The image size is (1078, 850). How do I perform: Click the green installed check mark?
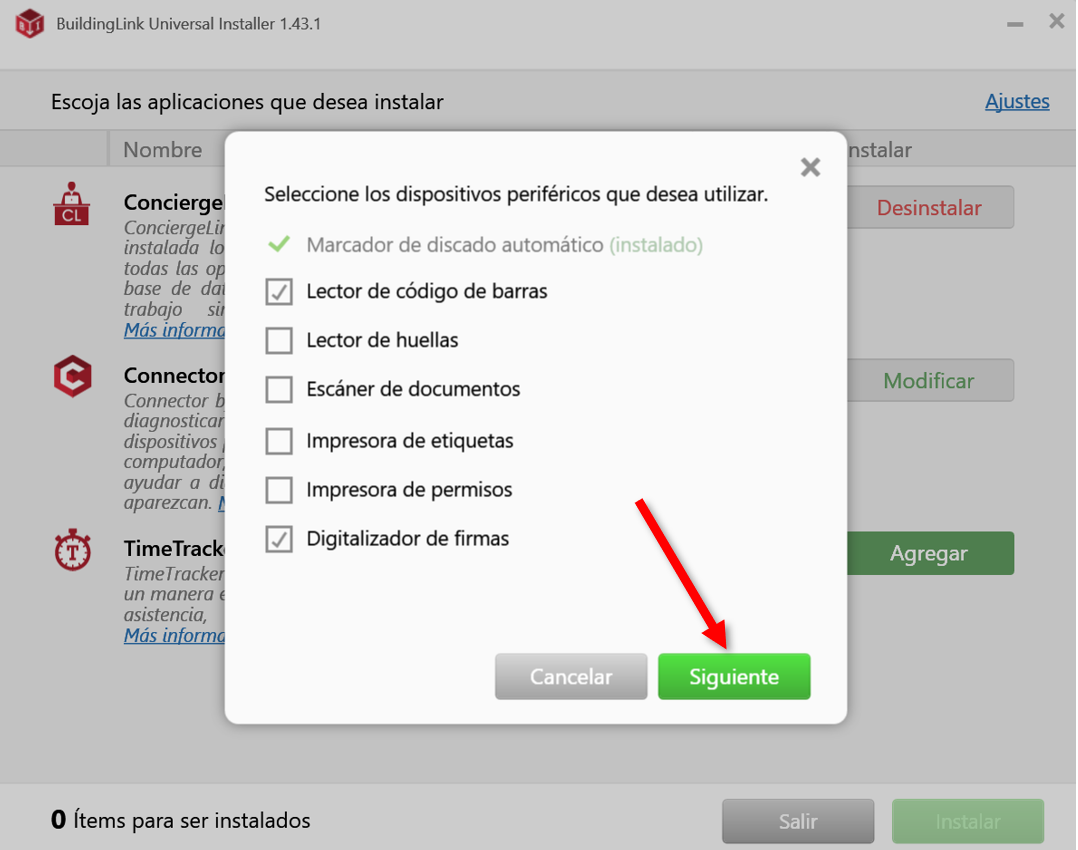click(x=279, y=244)
